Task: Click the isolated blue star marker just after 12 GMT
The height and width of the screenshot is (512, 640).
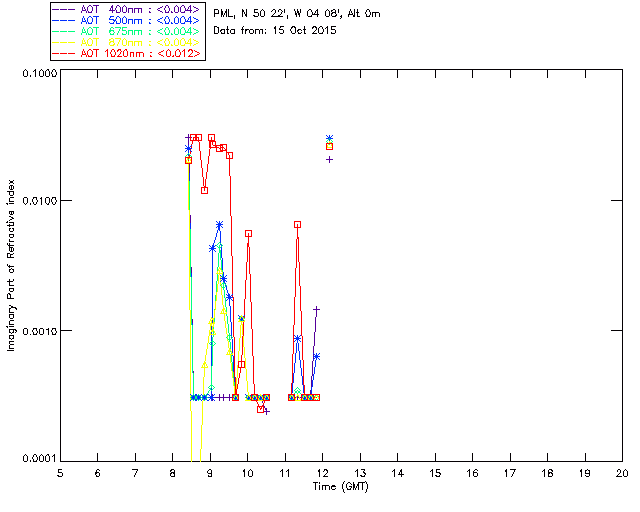Action: click(x=329, y=138)
